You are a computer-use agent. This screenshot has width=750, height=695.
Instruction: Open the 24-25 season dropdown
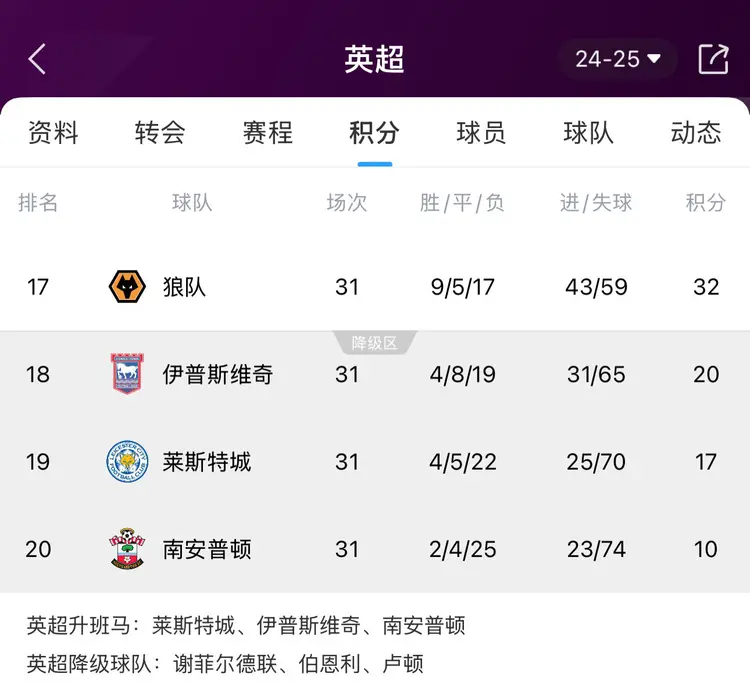618,59
